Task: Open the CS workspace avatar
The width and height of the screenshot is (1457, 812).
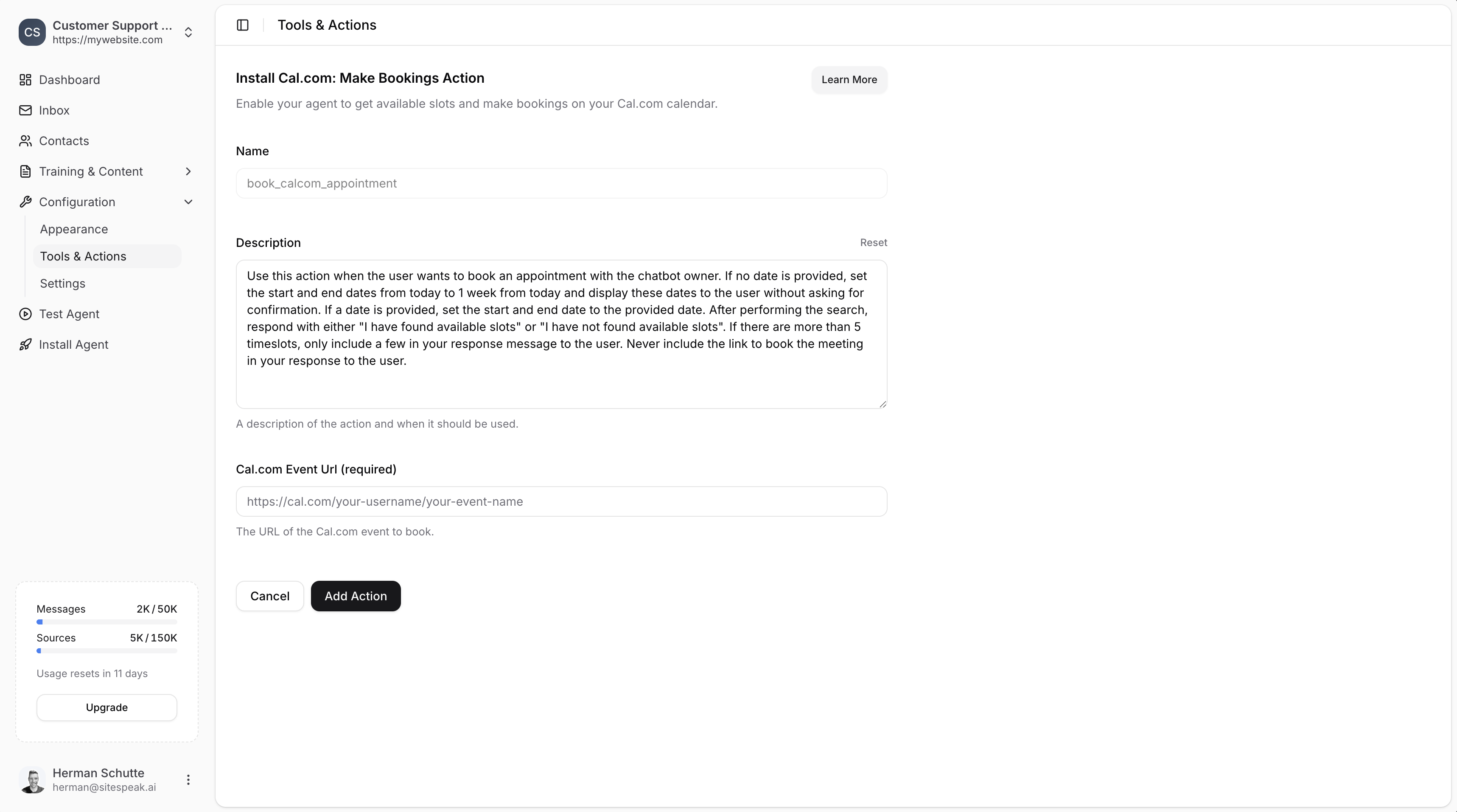Action: point(32,32)
